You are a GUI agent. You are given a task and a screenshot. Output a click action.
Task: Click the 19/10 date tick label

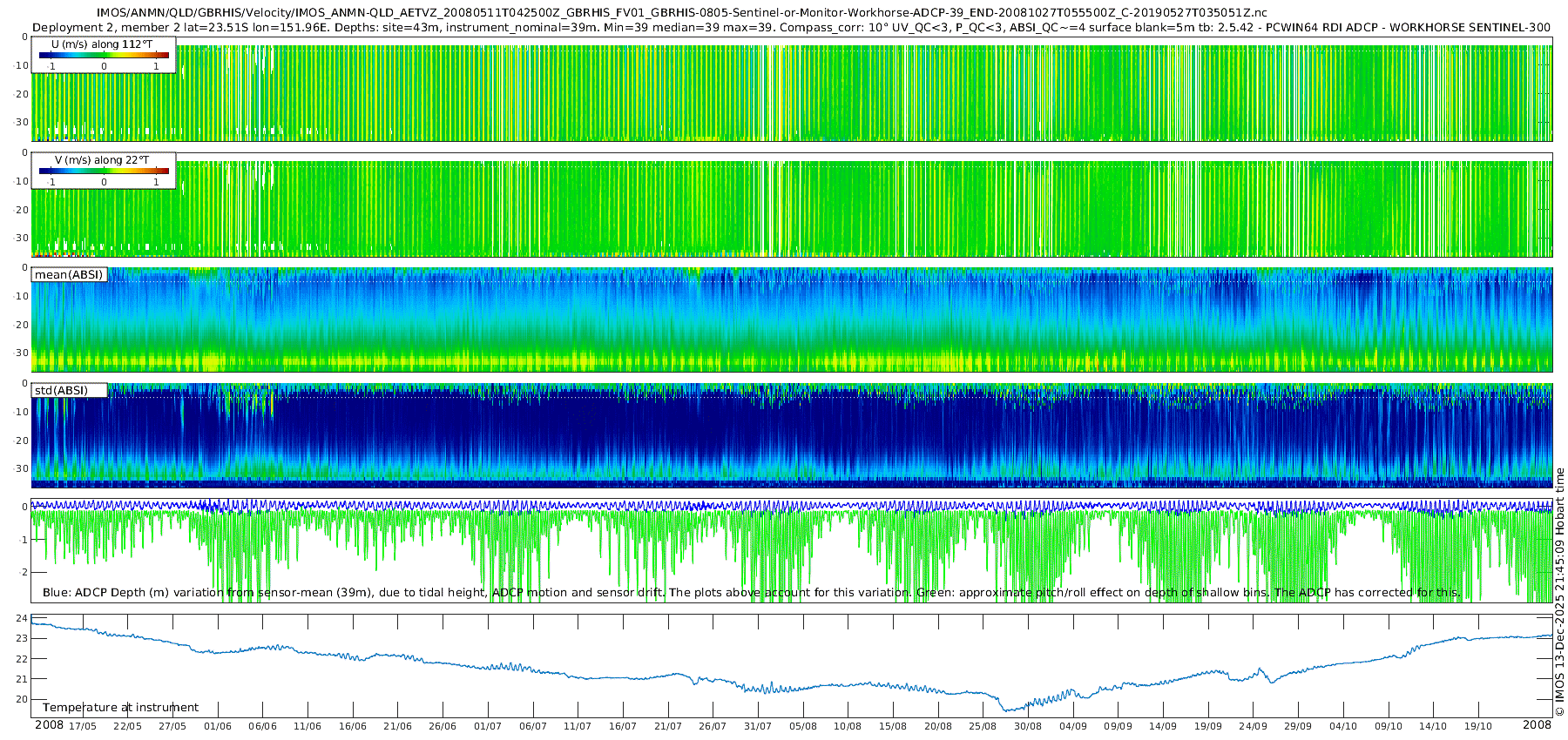coord(1478,726)
